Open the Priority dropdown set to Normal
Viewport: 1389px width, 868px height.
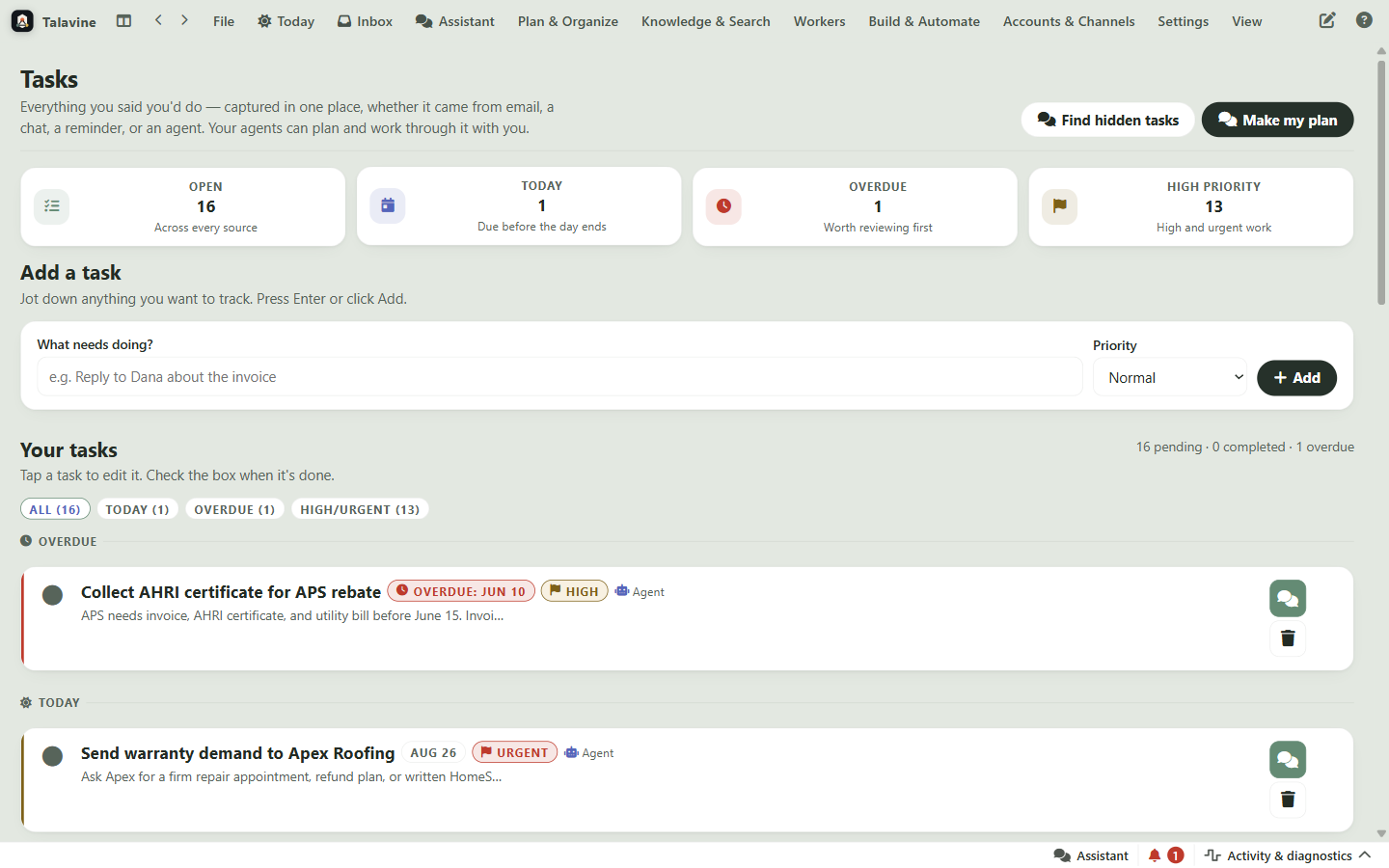coord(1170,378)
